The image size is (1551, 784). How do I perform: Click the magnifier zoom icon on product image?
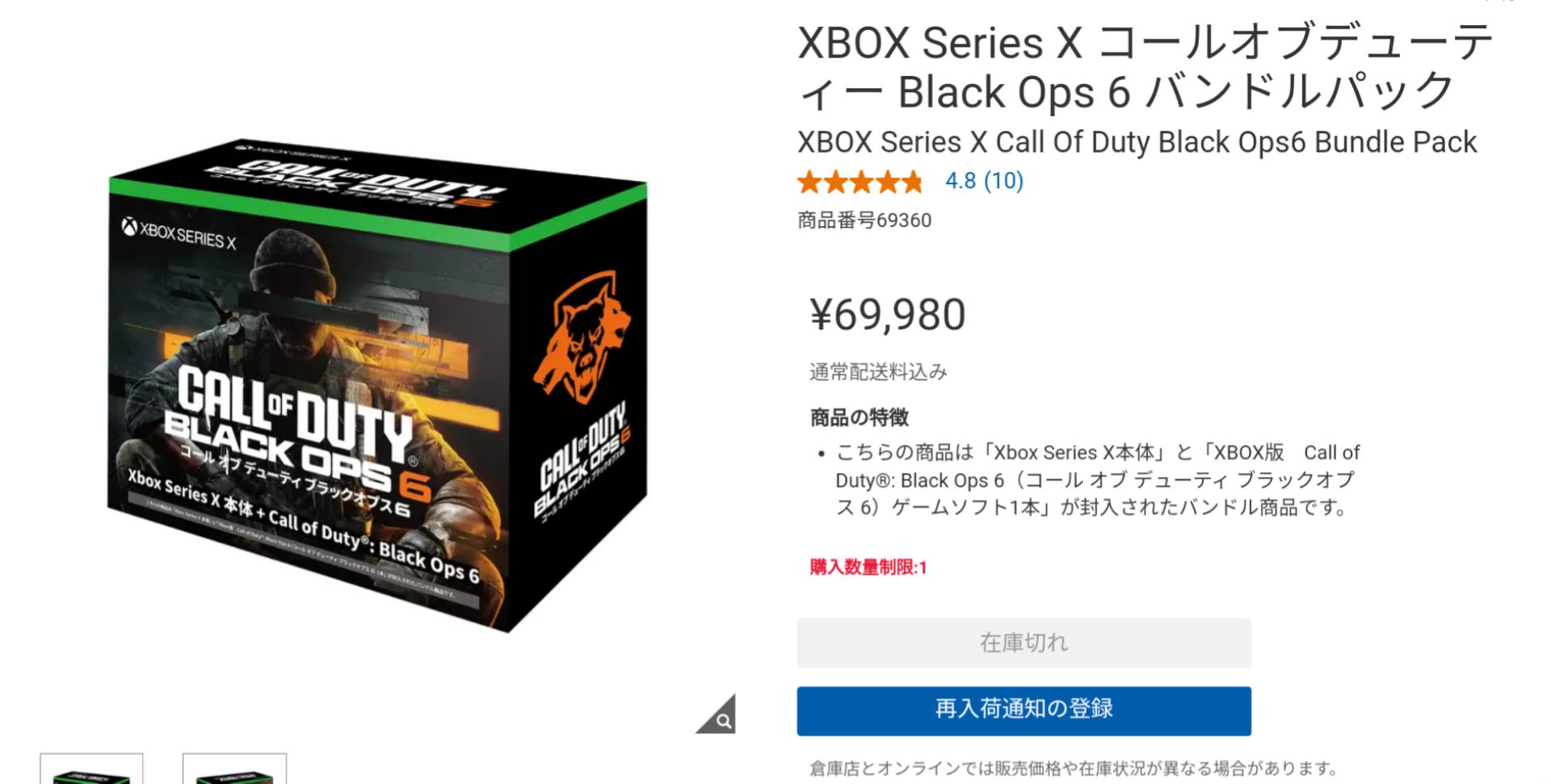[x=717, y=715]
